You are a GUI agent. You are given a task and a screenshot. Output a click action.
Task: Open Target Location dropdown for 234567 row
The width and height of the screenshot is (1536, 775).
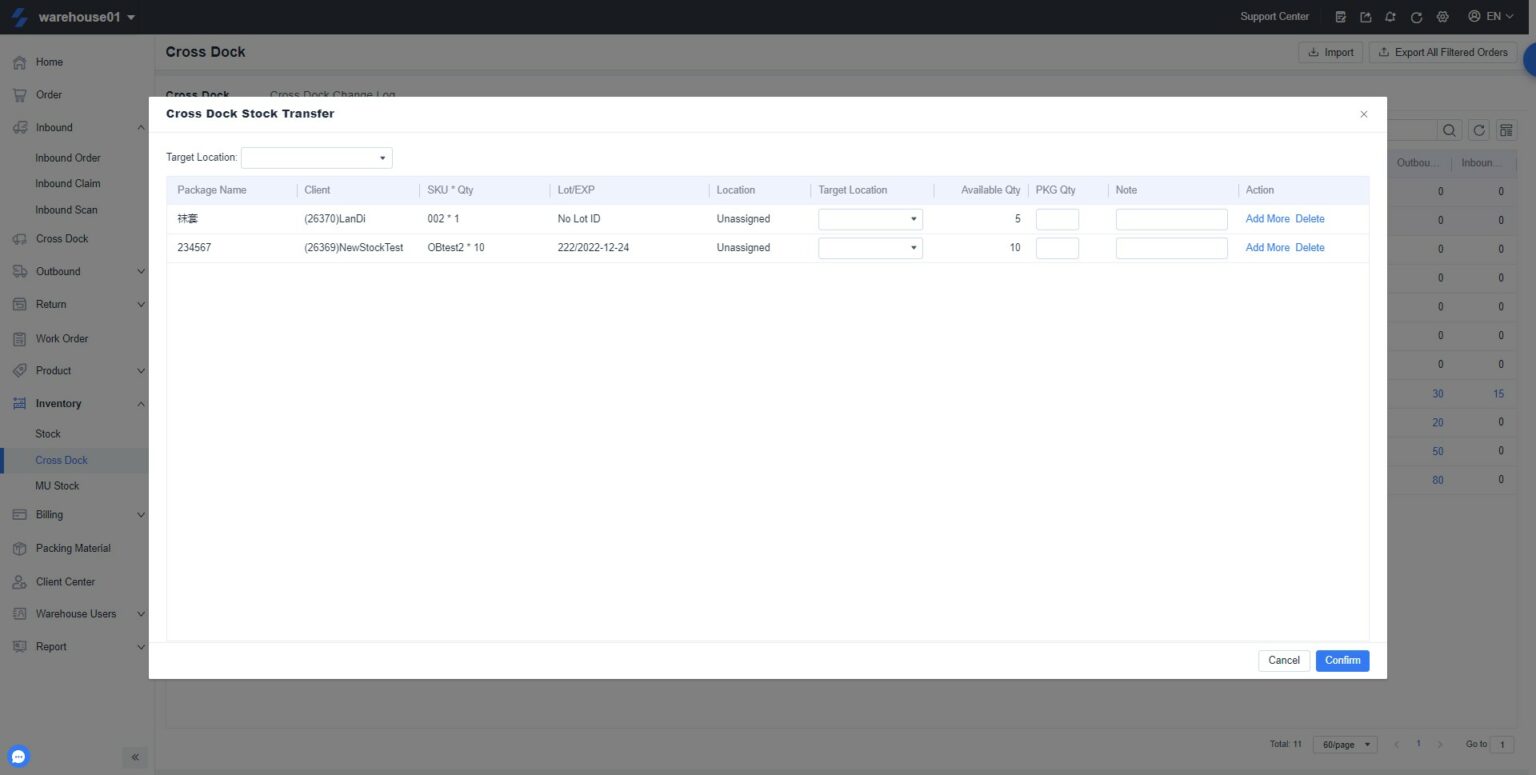[x=869, y=247]
